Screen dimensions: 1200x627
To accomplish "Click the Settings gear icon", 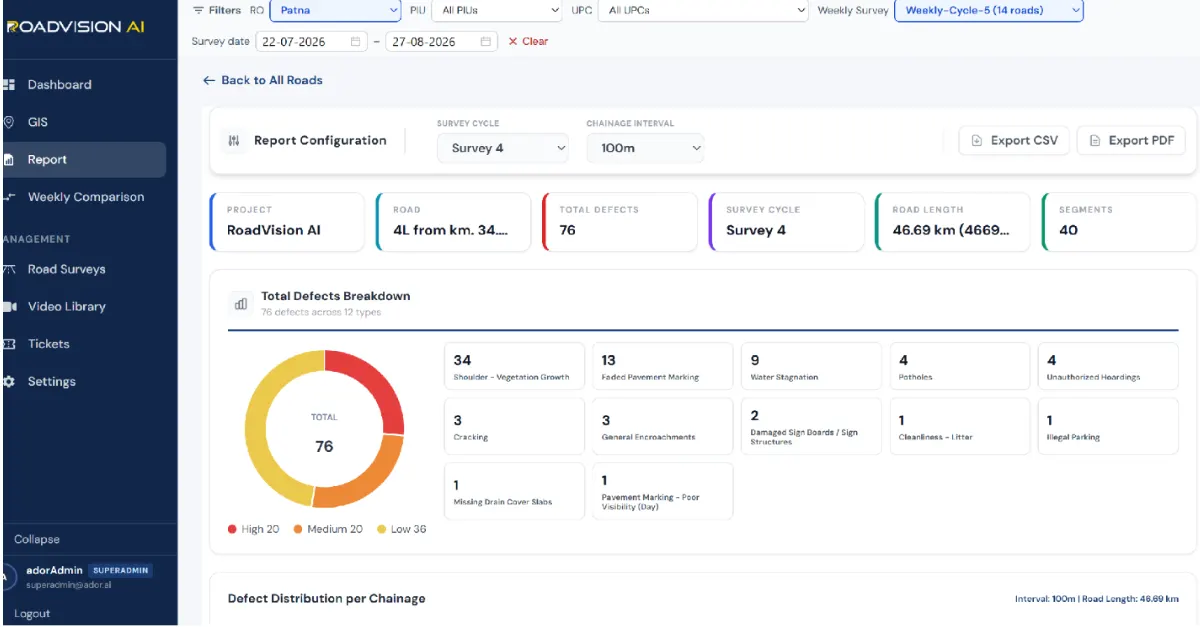I will pyautogui.click(x=9, y=381).
